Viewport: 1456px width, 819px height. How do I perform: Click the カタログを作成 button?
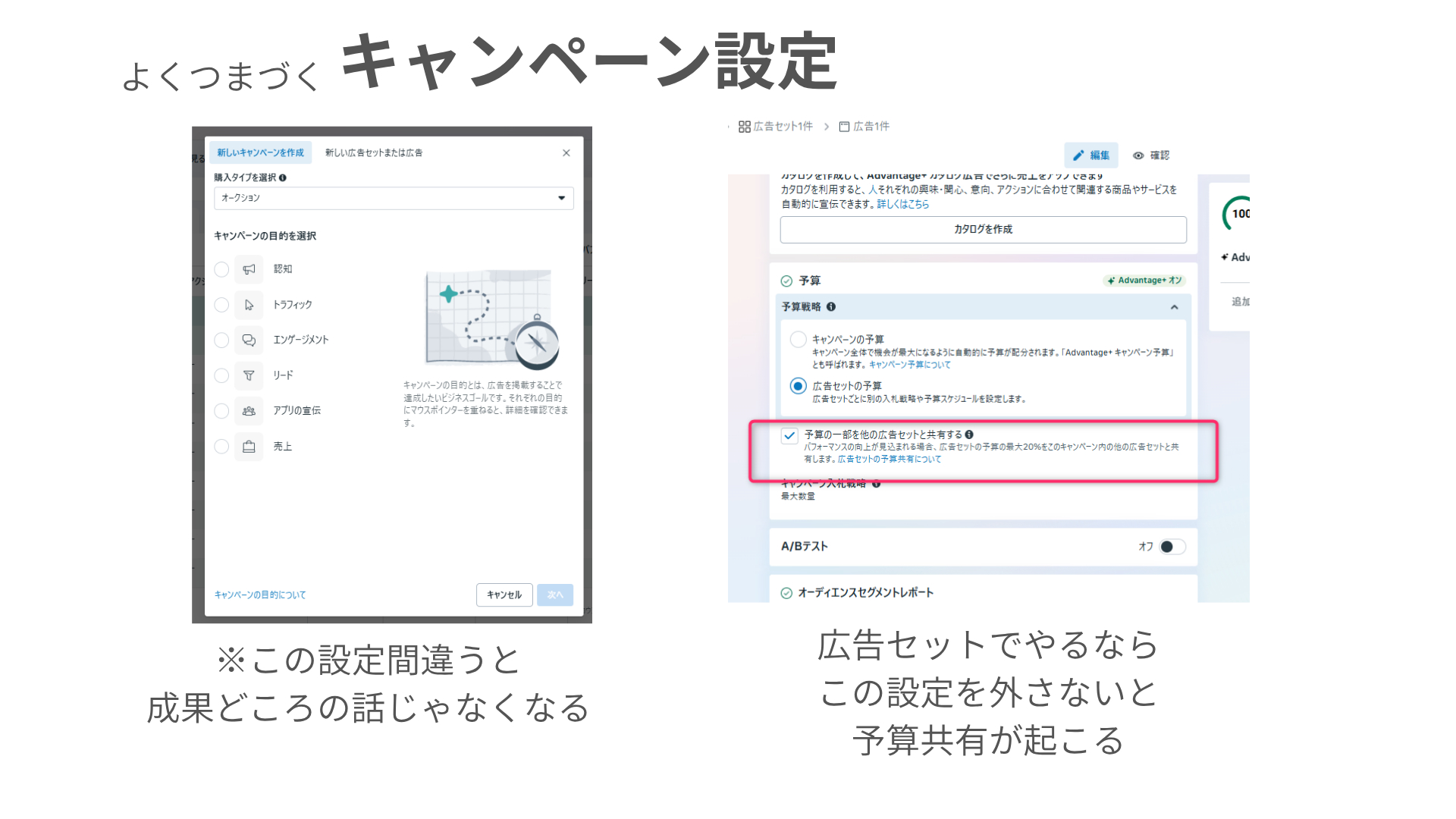[983, 230]
